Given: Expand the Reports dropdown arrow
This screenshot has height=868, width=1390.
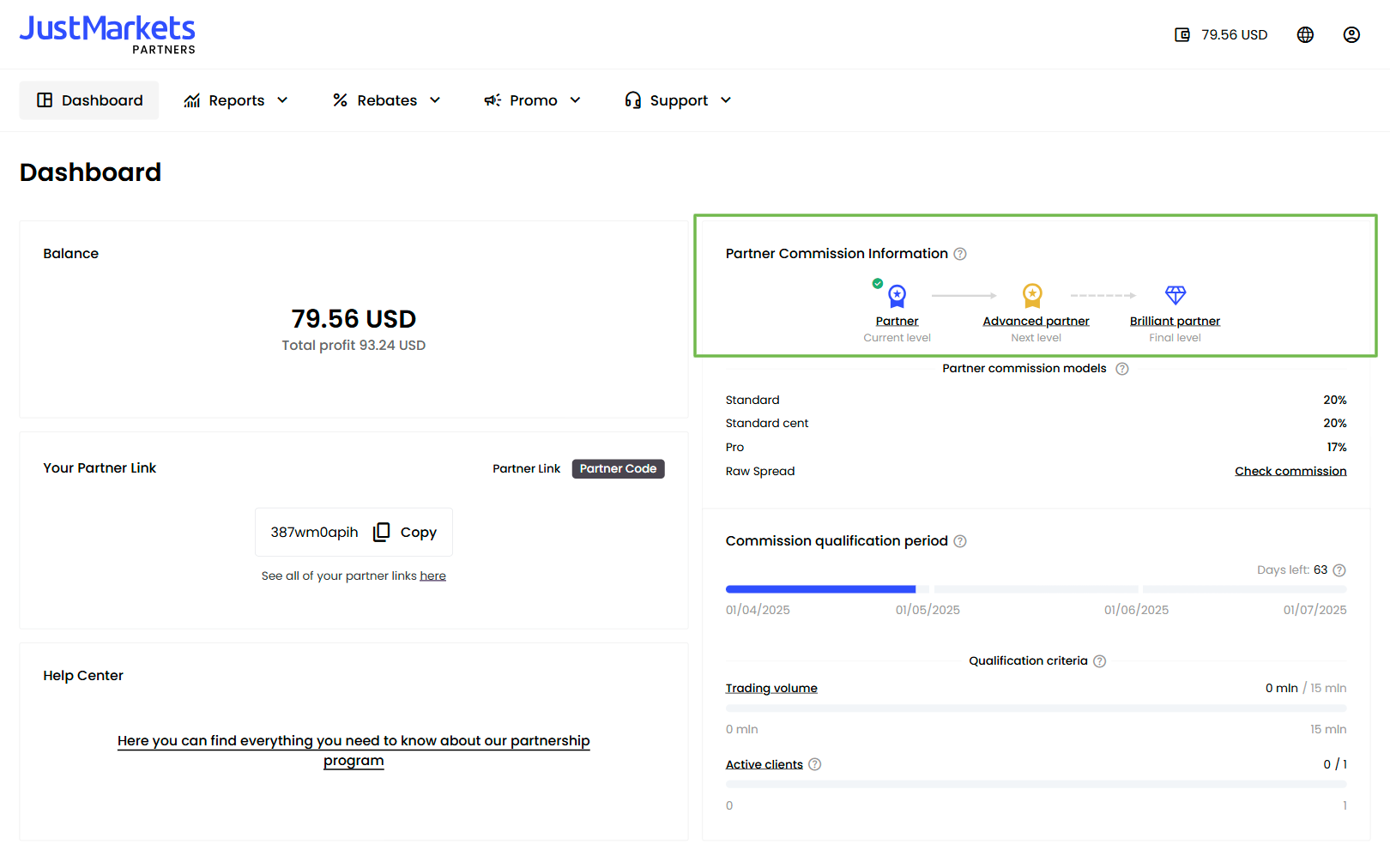Looking at the screenshot, I should coord(282,100).
